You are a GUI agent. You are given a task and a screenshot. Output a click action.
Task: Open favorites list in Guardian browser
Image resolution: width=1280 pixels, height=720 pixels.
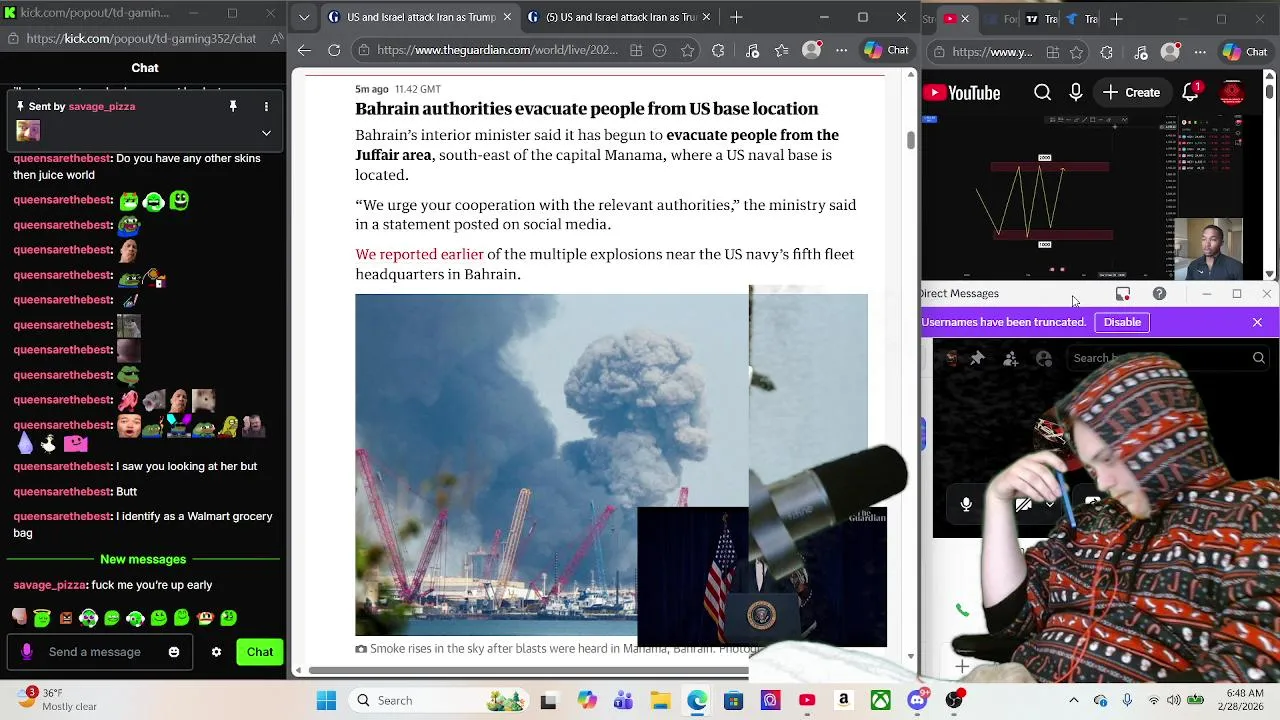(x=781, y=50)
